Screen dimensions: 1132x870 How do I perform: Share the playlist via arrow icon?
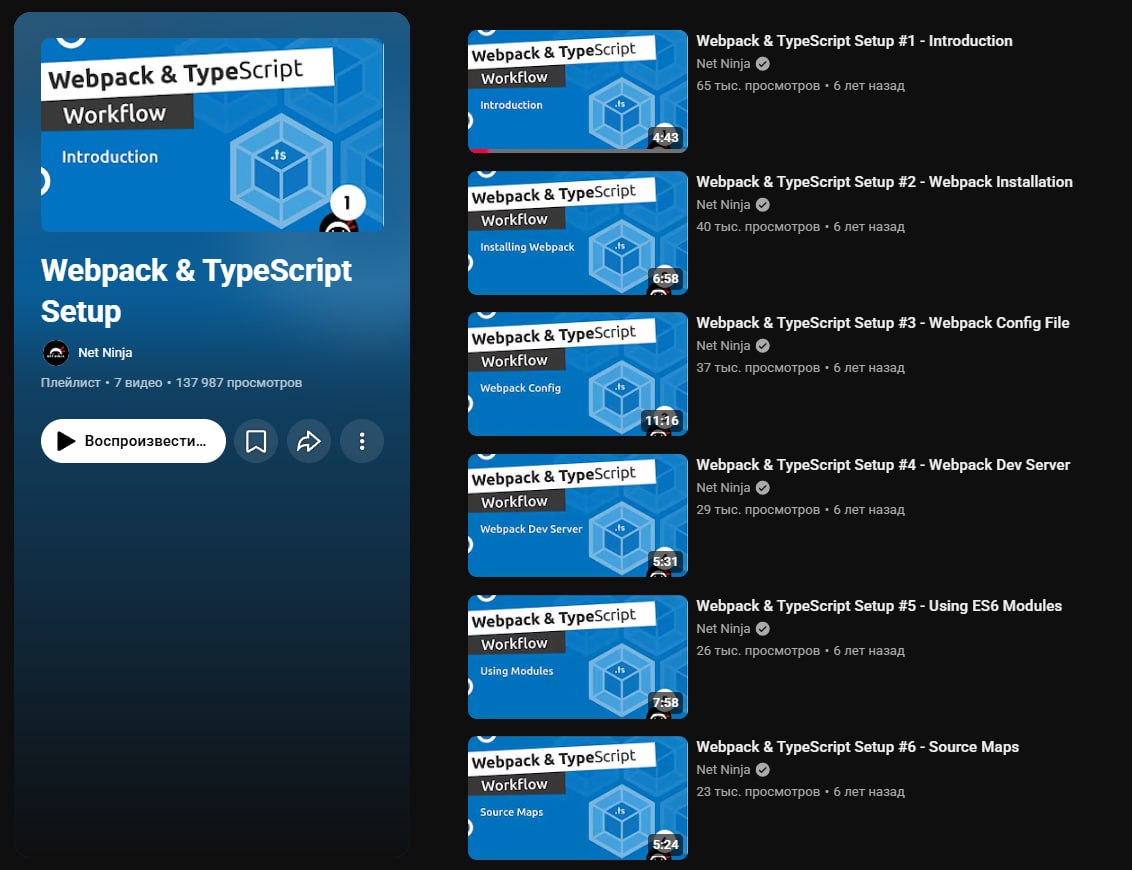[x=309, y=441]
